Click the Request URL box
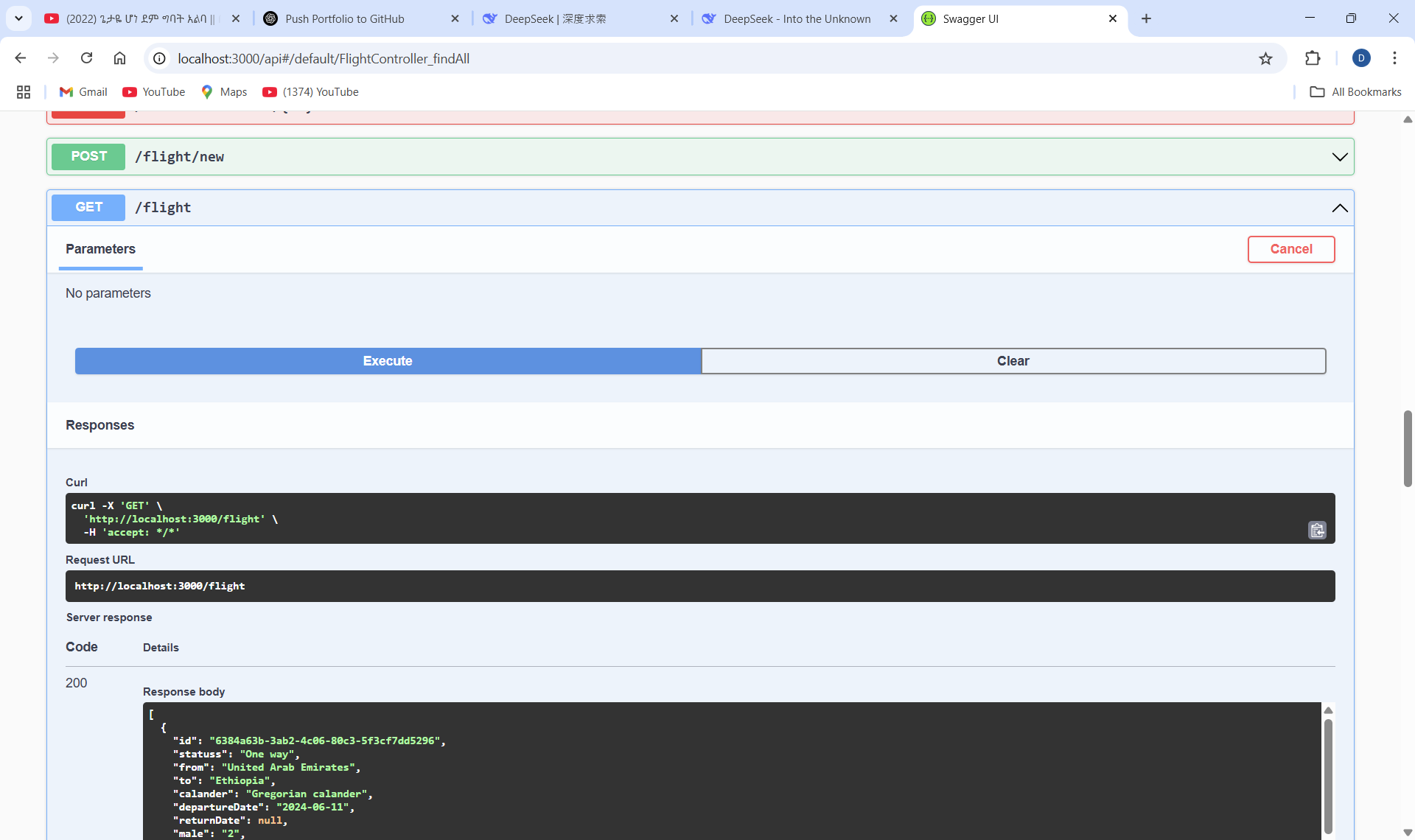The image size is (1415, 840). tap(700, 586)
